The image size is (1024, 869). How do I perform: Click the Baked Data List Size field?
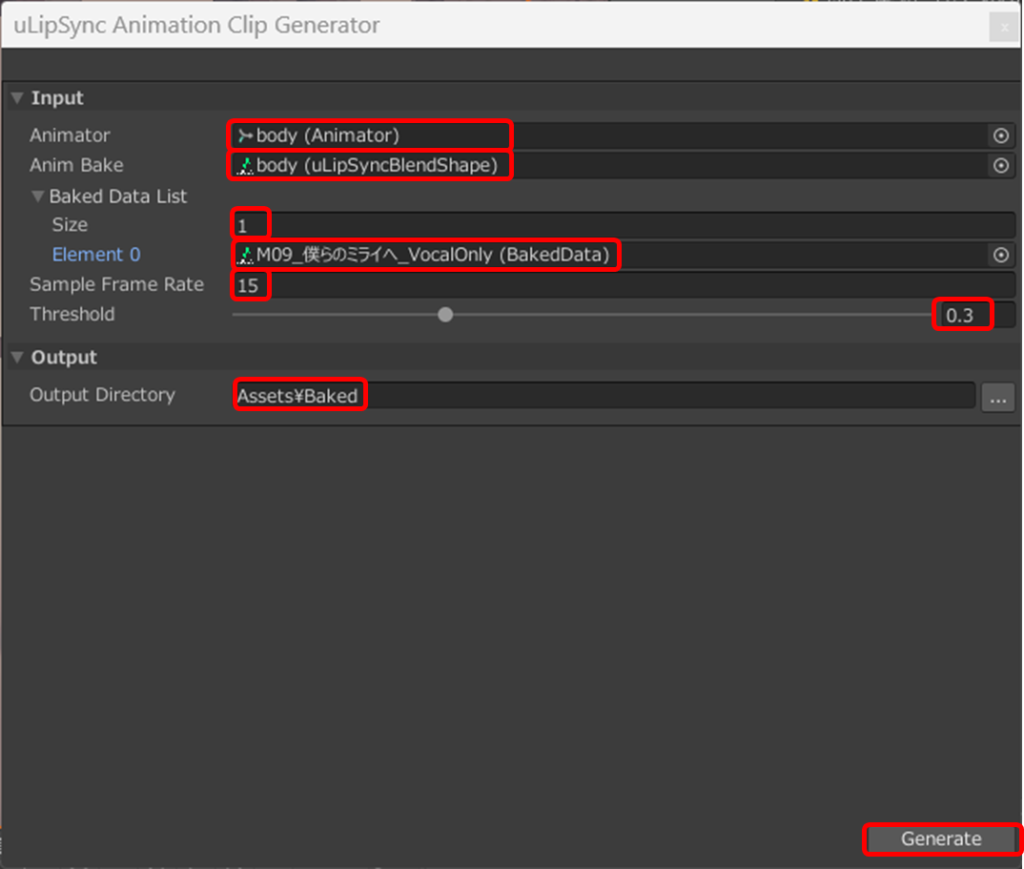(x=620, y=226)
